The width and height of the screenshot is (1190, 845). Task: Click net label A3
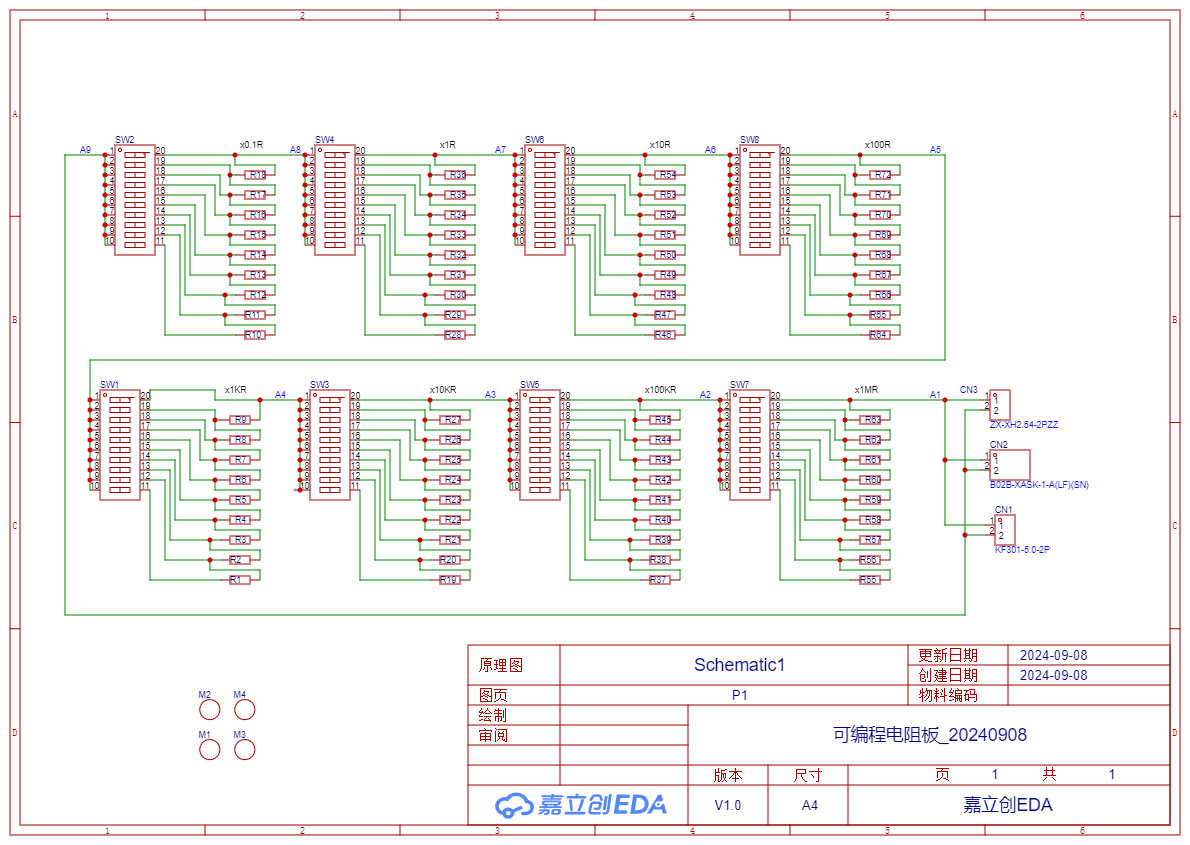[490, 395]
